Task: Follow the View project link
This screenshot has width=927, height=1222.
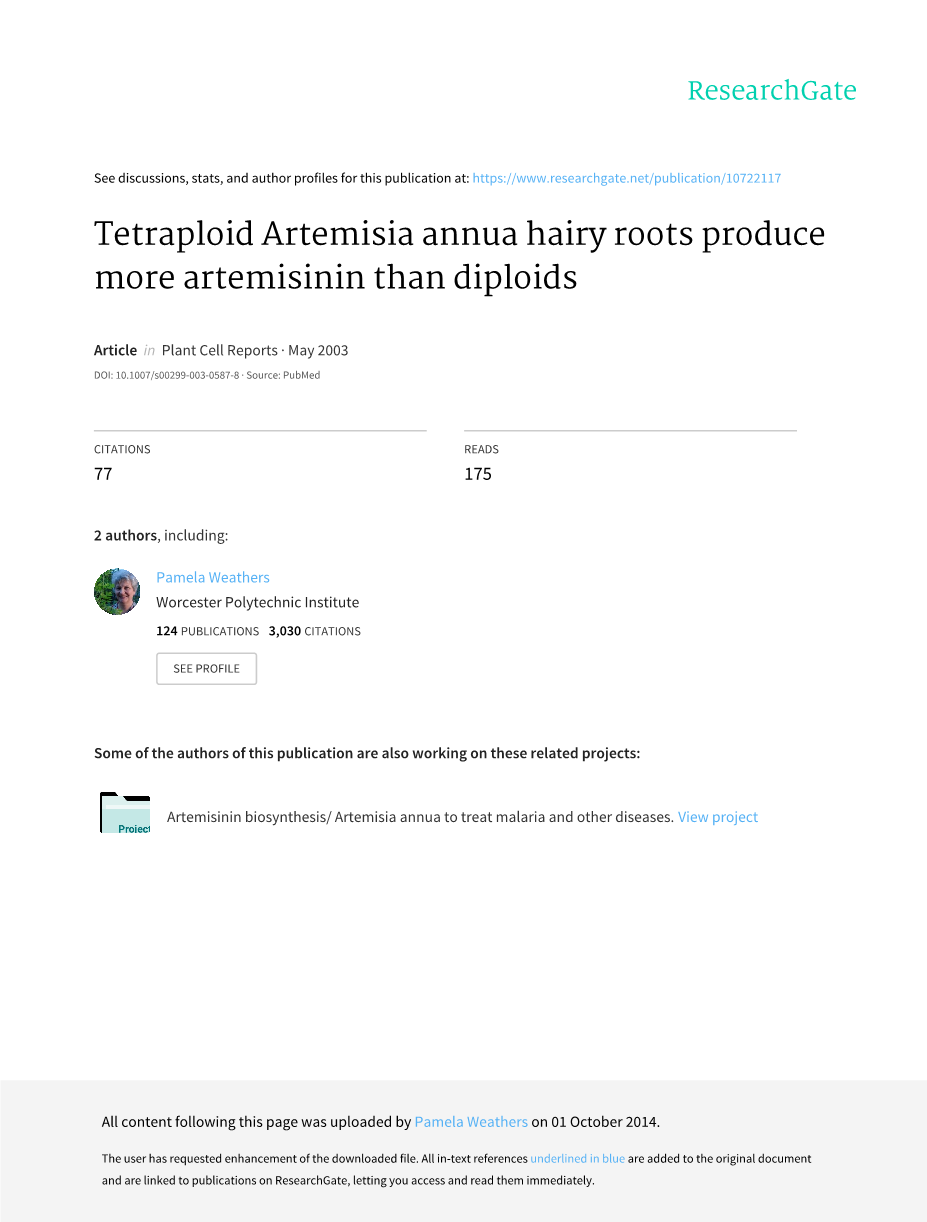Action: (x=717, y=817)
